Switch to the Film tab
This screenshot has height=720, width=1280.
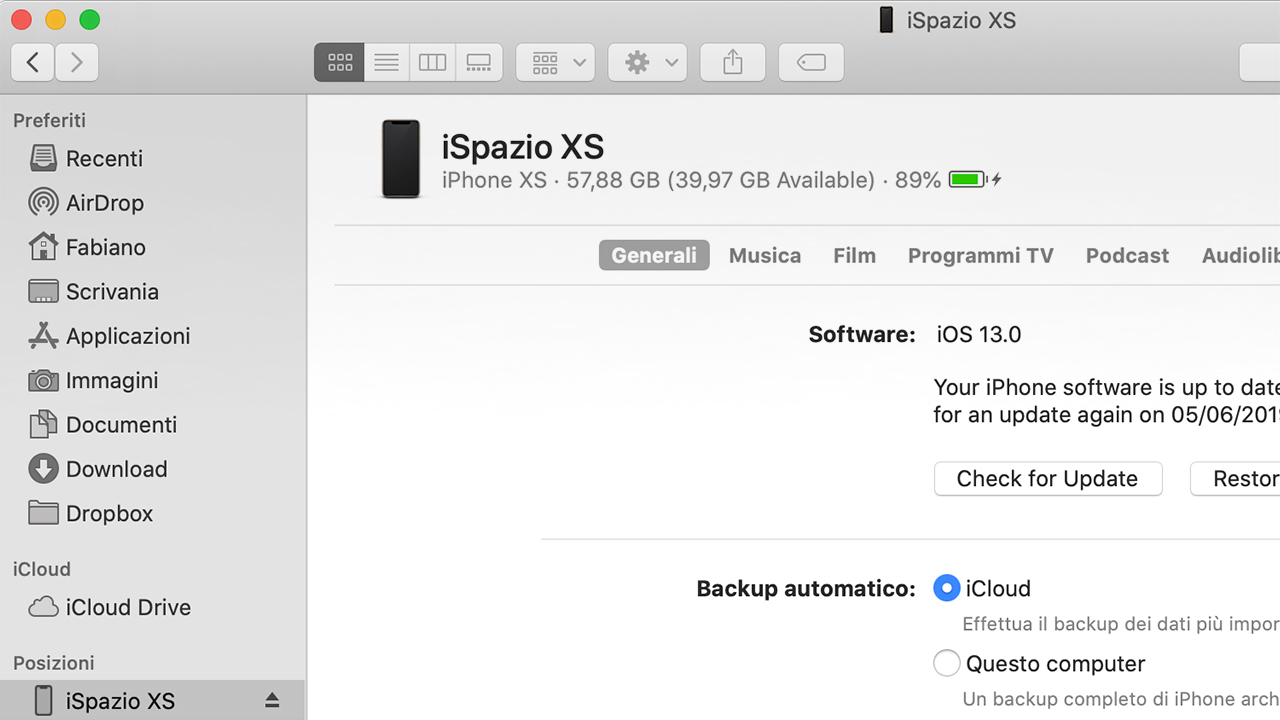(x=854, y=255)
